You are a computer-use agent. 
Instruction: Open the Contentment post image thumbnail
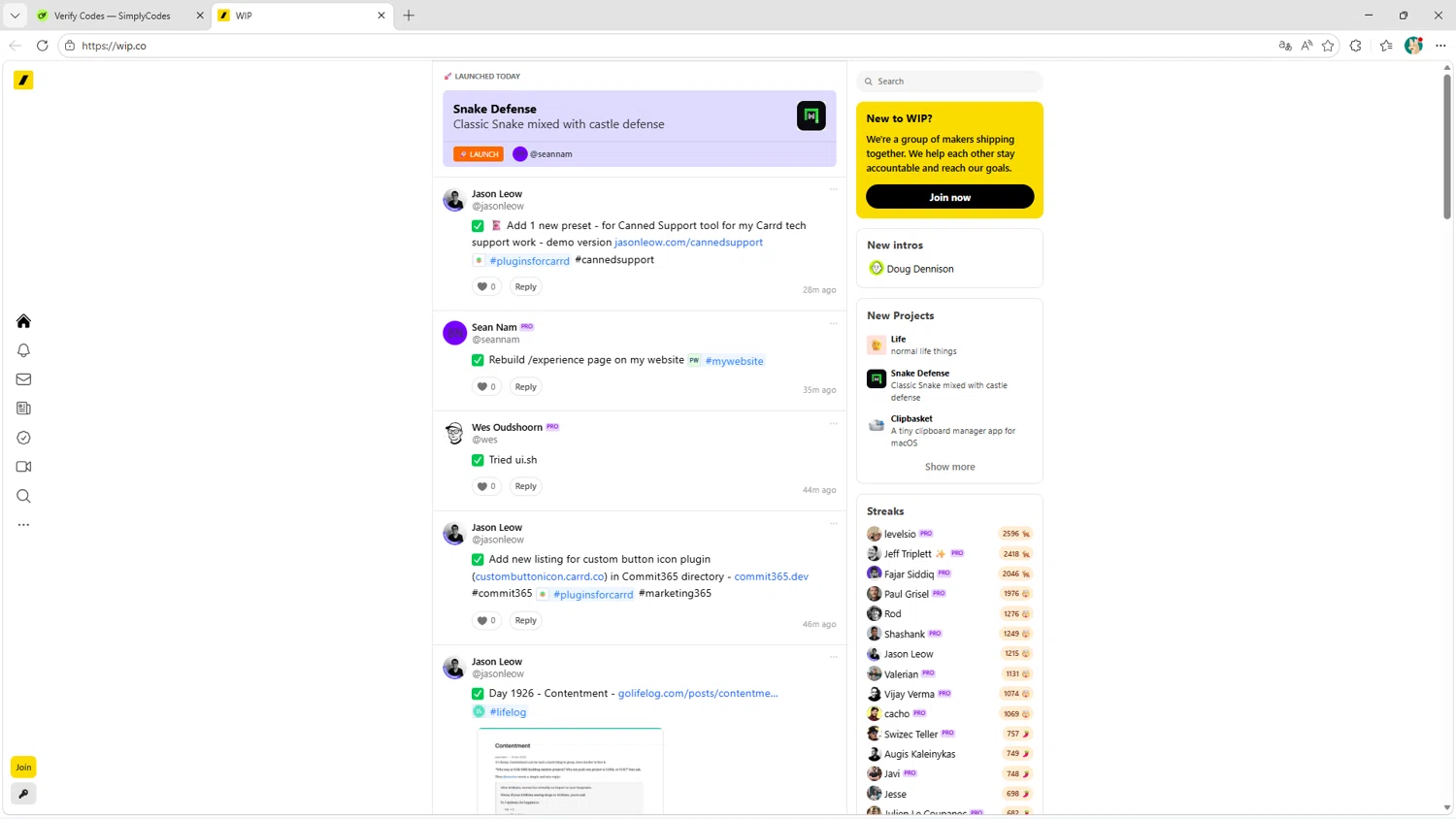pos(570,771)
